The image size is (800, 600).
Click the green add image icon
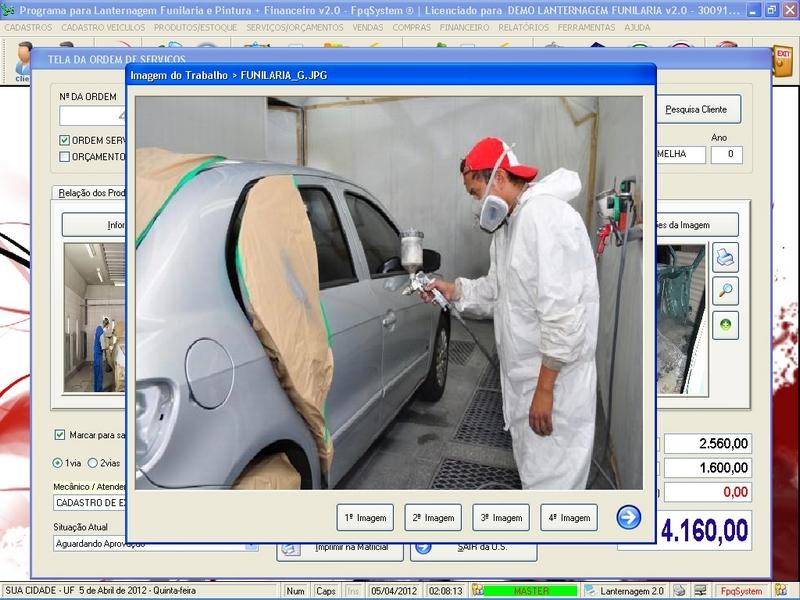click(725, 324)
